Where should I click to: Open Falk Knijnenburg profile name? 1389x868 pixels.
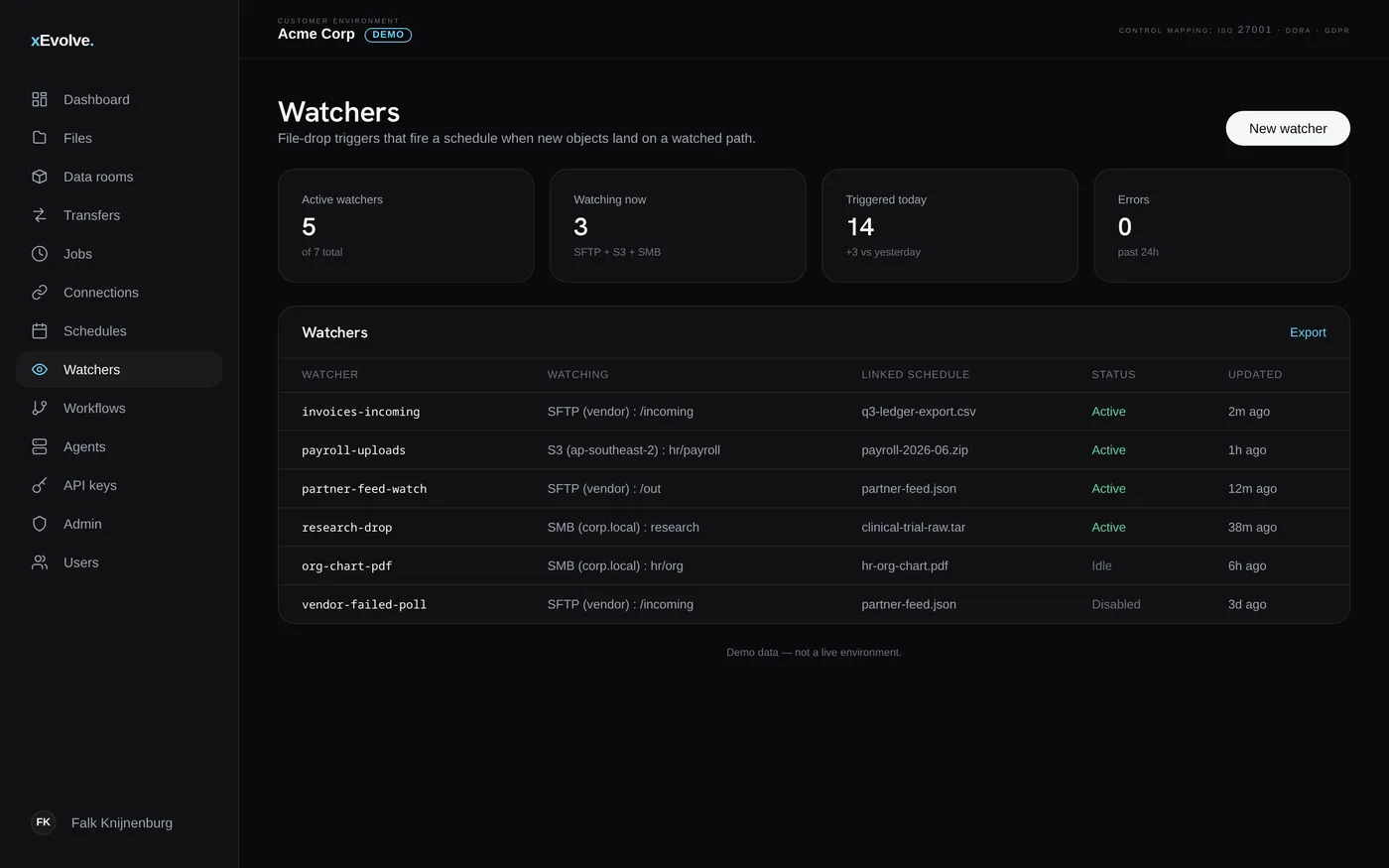pyautogui.click(x=122, y=822)
